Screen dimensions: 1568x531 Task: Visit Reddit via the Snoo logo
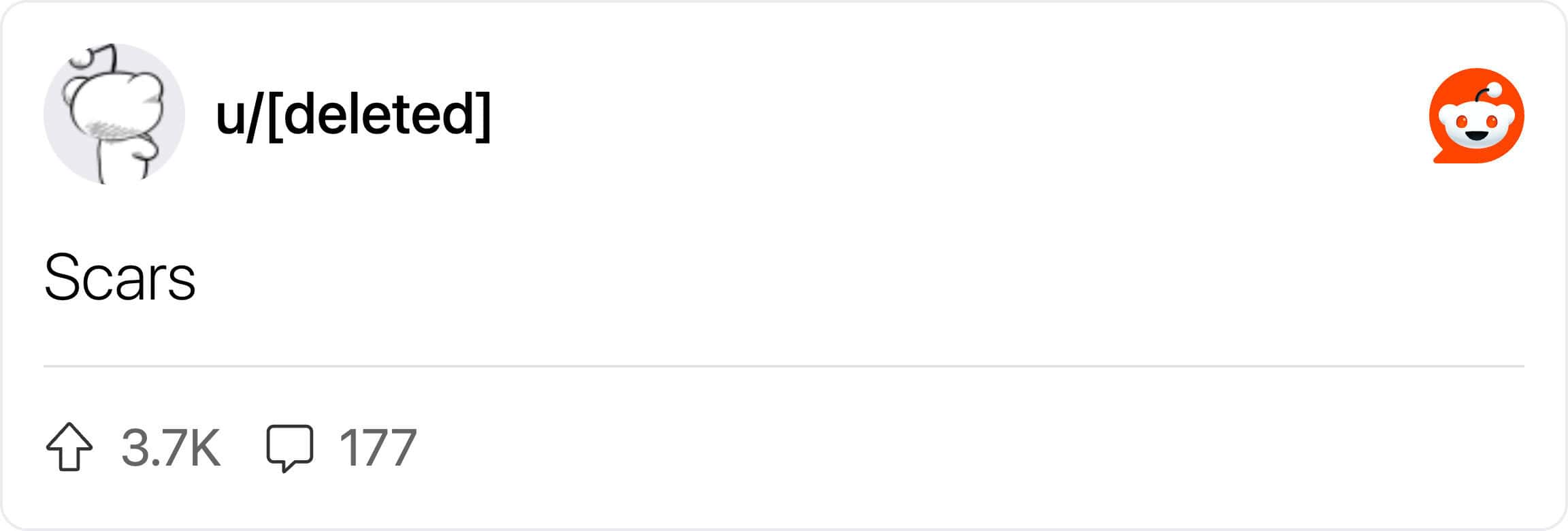[1476, 116]
